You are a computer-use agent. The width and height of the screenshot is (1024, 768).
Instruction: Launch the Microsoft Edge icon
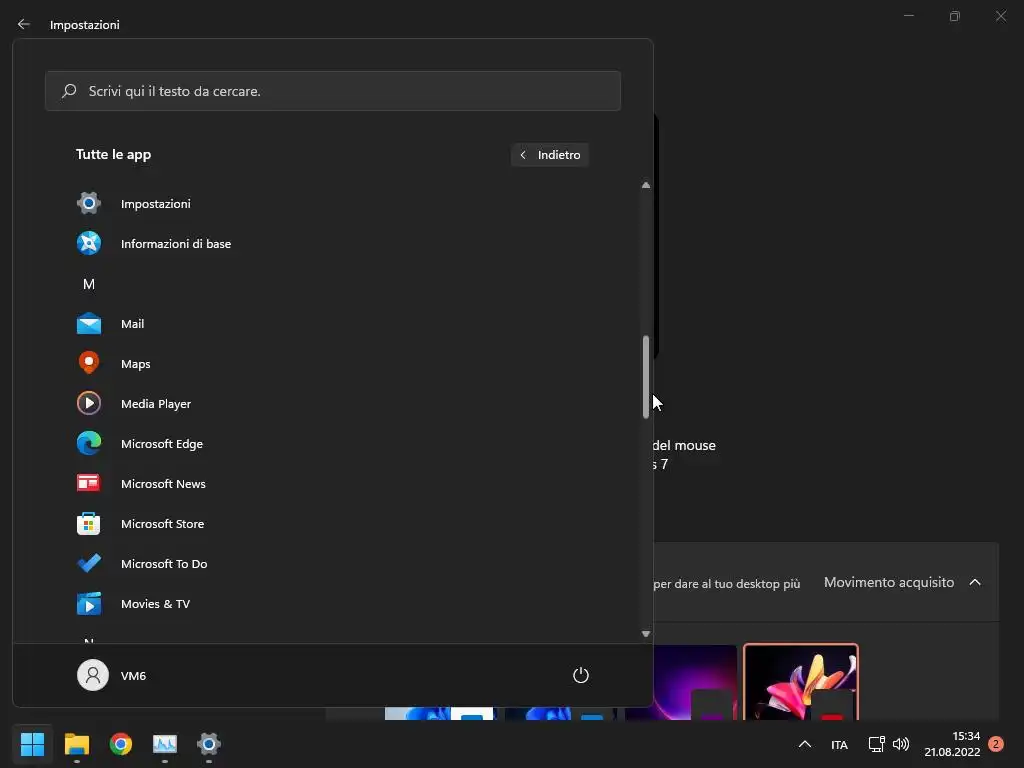[x=89, y=443]
